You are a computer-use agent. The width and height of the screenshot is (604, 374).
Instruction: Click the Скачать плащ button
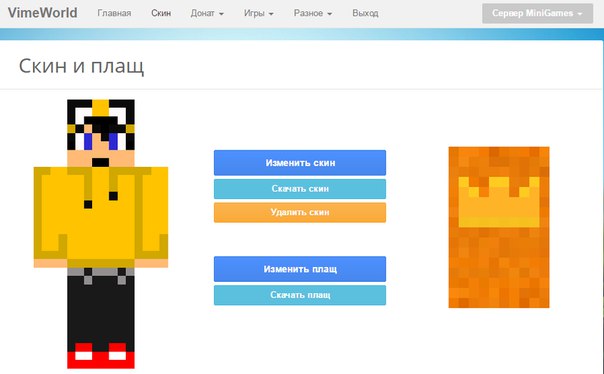pos(300,295)
